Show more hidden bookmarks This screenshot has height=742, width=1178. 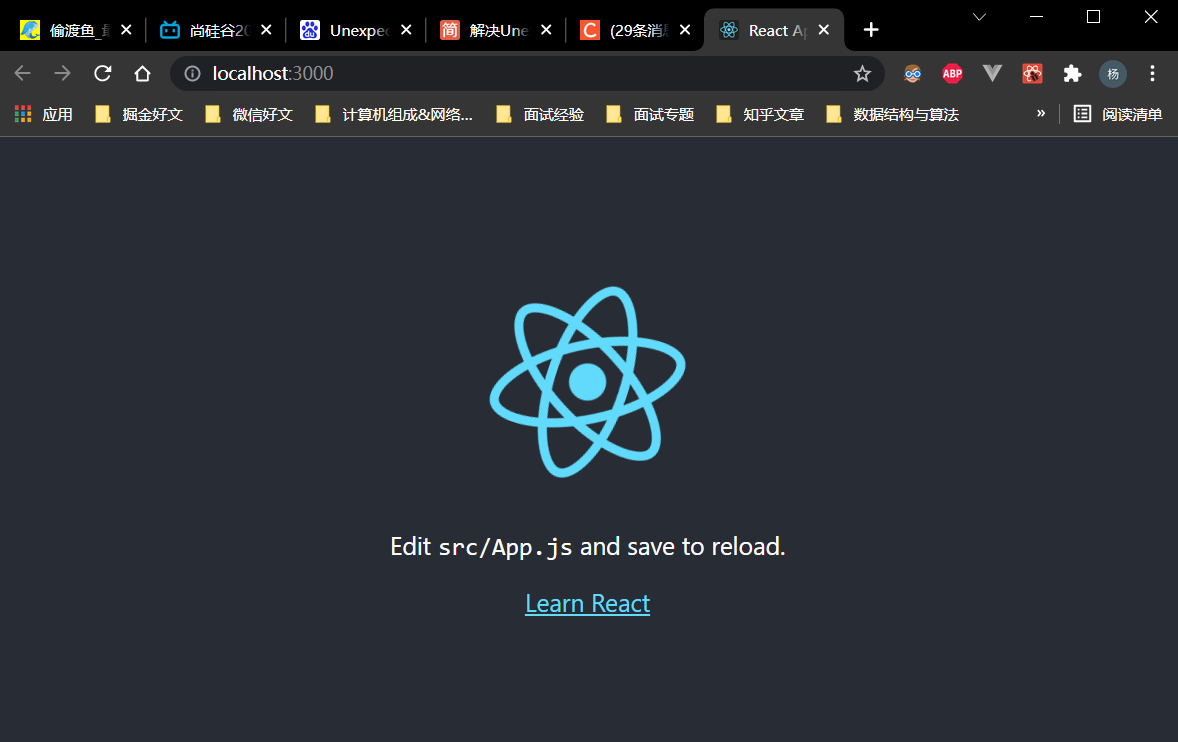1041,113
